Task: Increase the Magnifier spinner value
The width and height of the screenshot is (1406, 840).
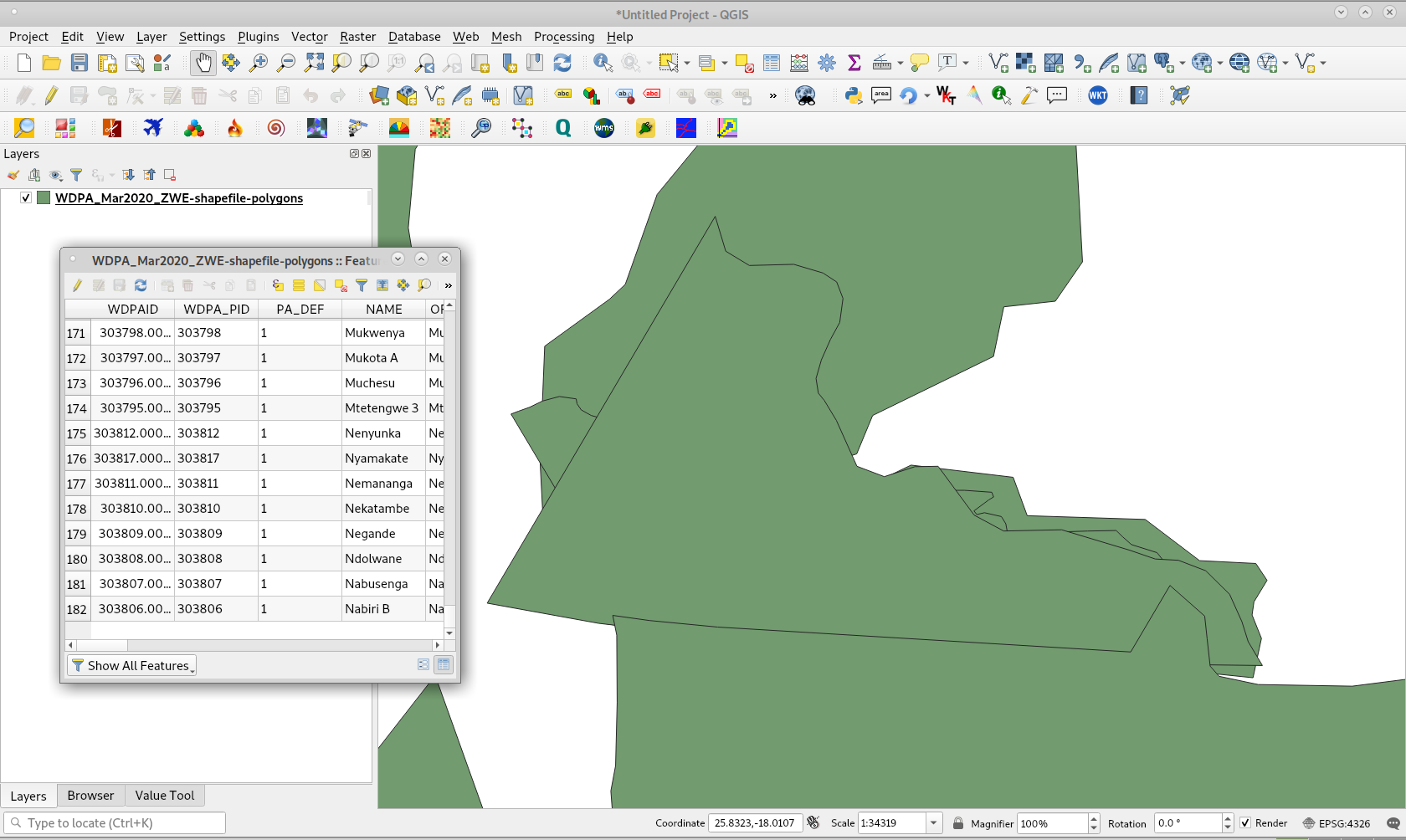Action: pos(1094,818)
